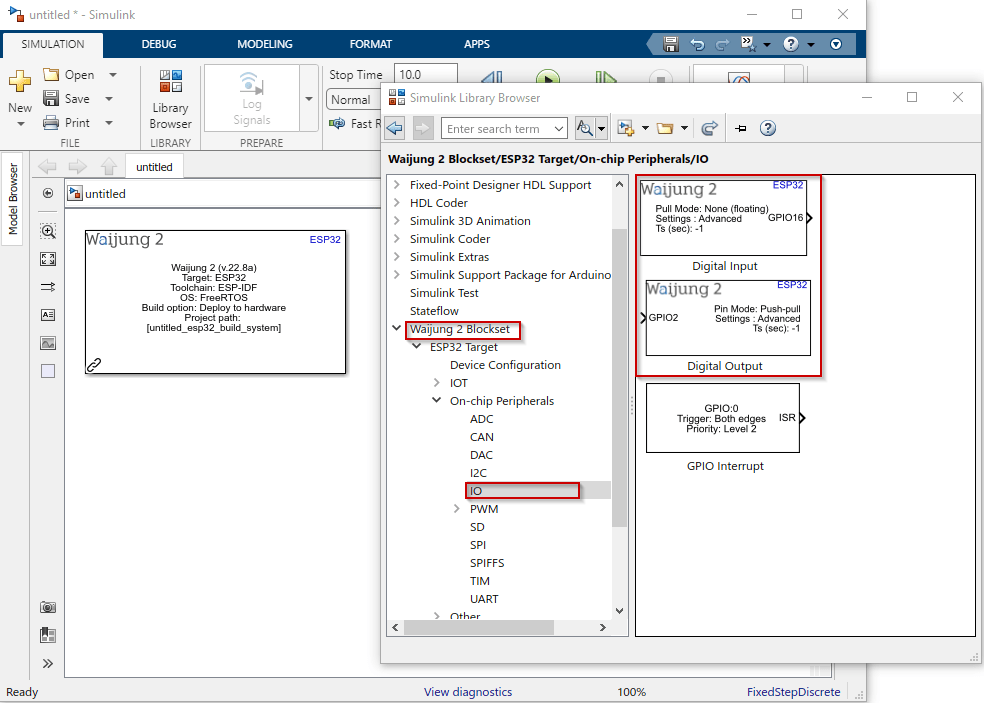Expand Simulink Support Package for Arduino node
Screen dimensions: 984x703
coord(397,274)
